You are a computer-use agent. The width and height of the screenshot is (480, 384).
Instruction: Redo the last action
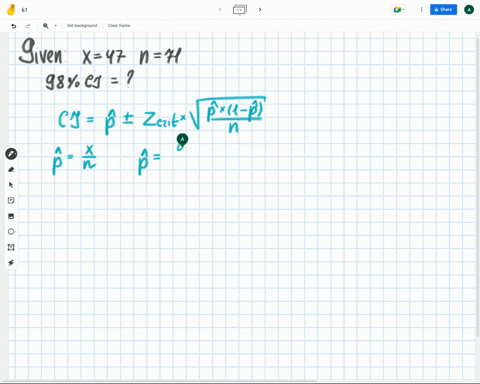point(28,26)
